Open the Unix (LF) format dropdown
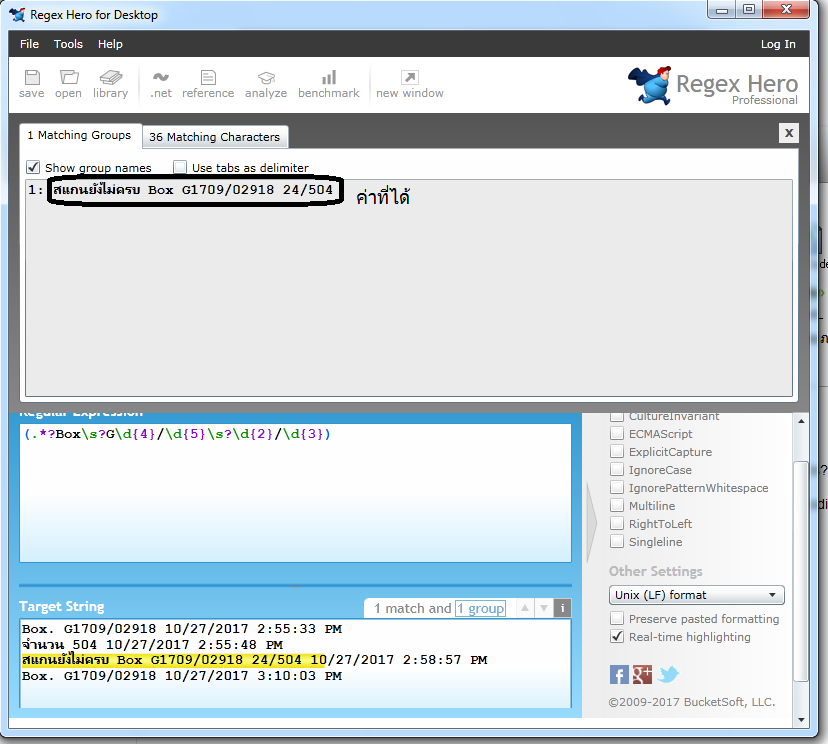 click(x=697, y=595)
